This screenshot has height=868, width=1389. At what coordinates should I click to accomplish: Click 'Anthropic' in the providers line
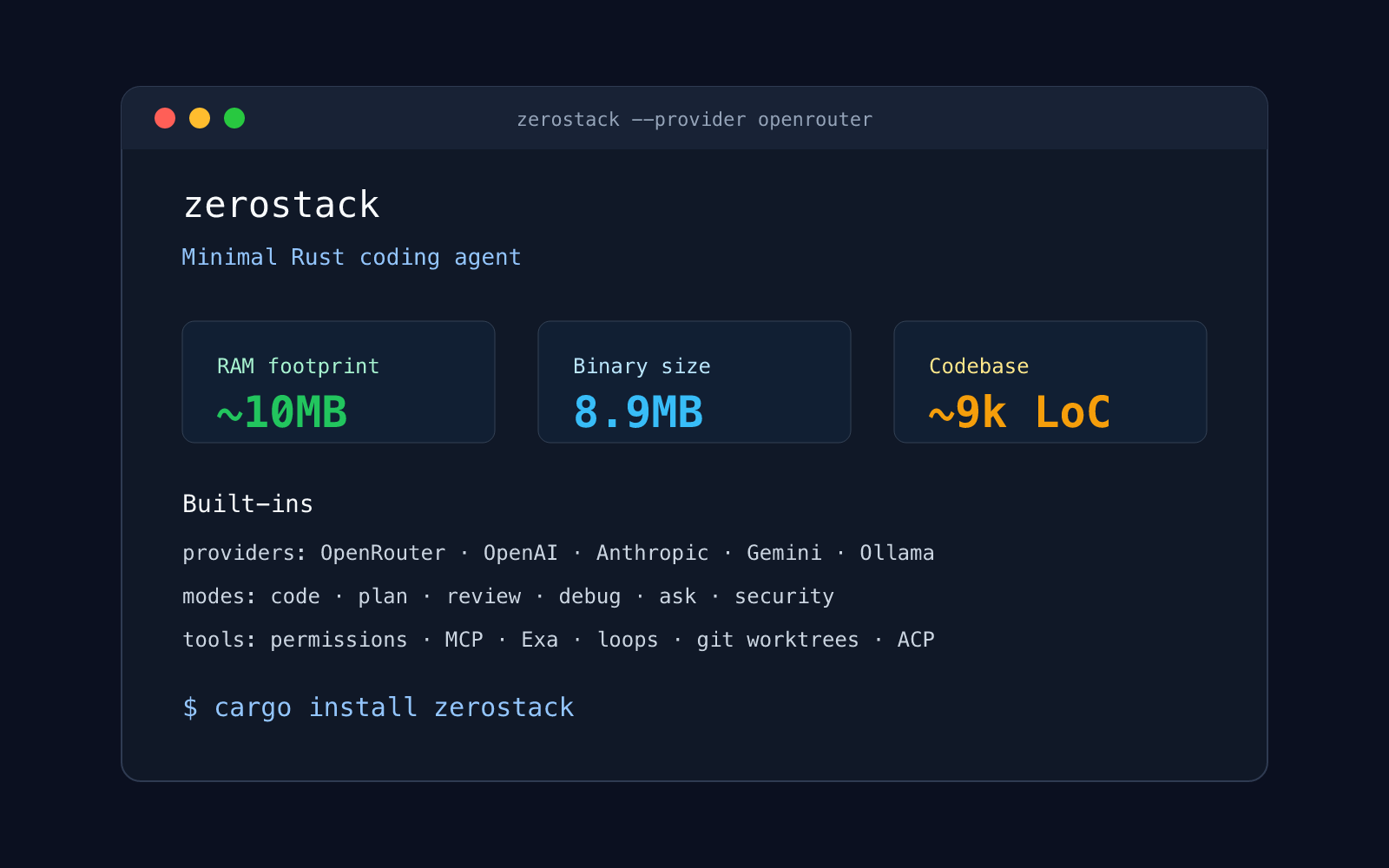pos(652,554)
